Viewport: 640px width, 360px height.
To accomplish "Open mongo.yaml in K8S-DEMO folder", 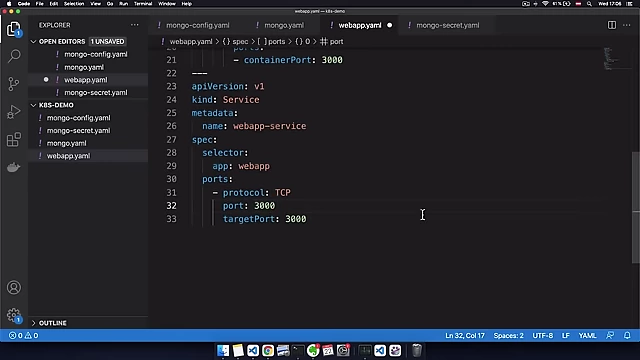I will (x=88, y=143).
